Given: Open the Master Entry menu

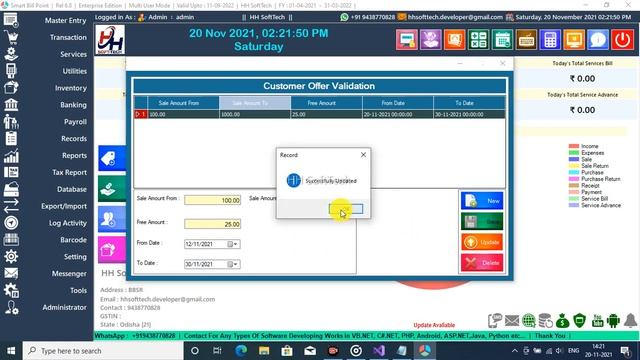Looking at the screenshot, I should point(65,20).
